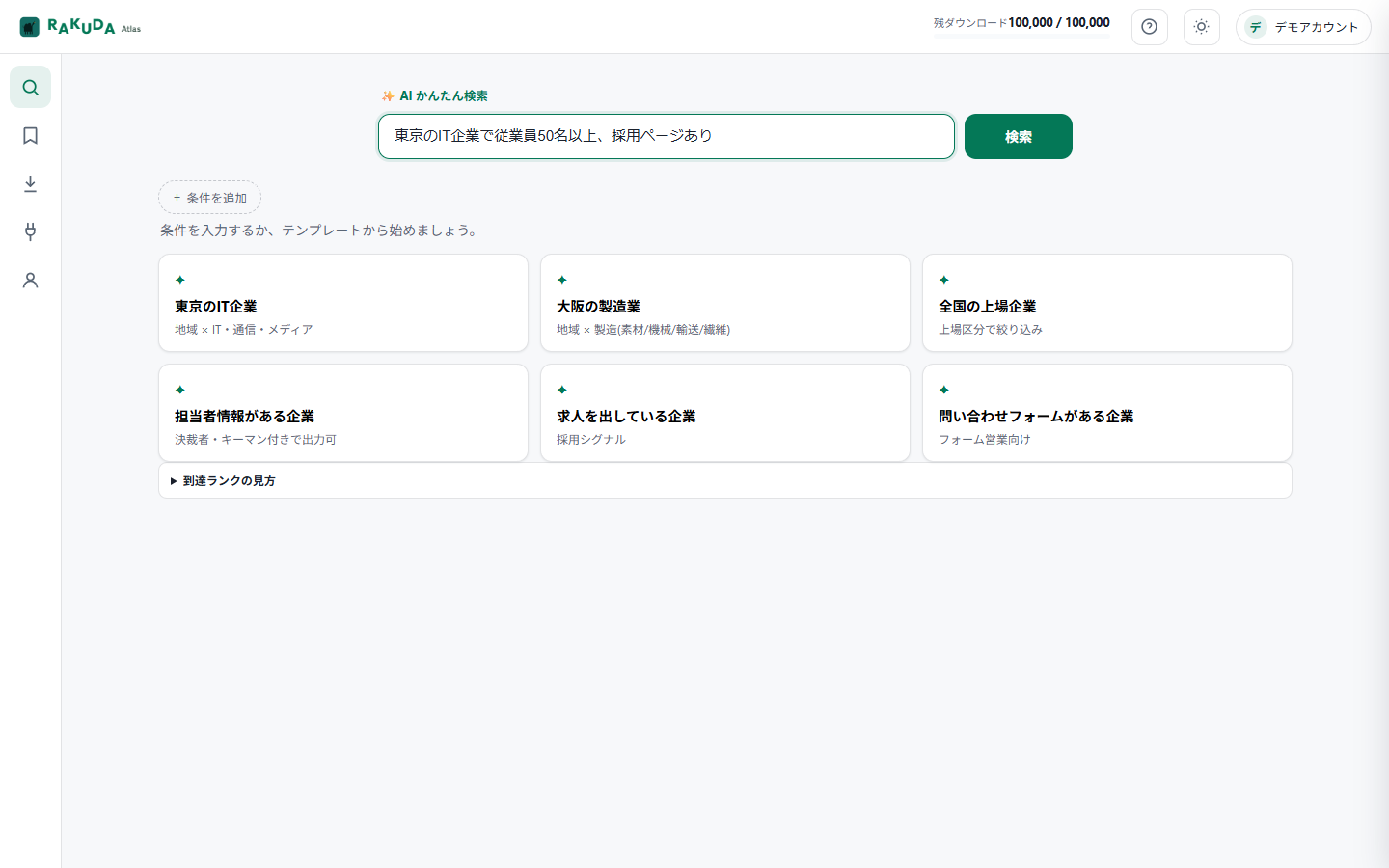
Task: Expand the 到達ランクの見方 section
Action: point(725,480)
